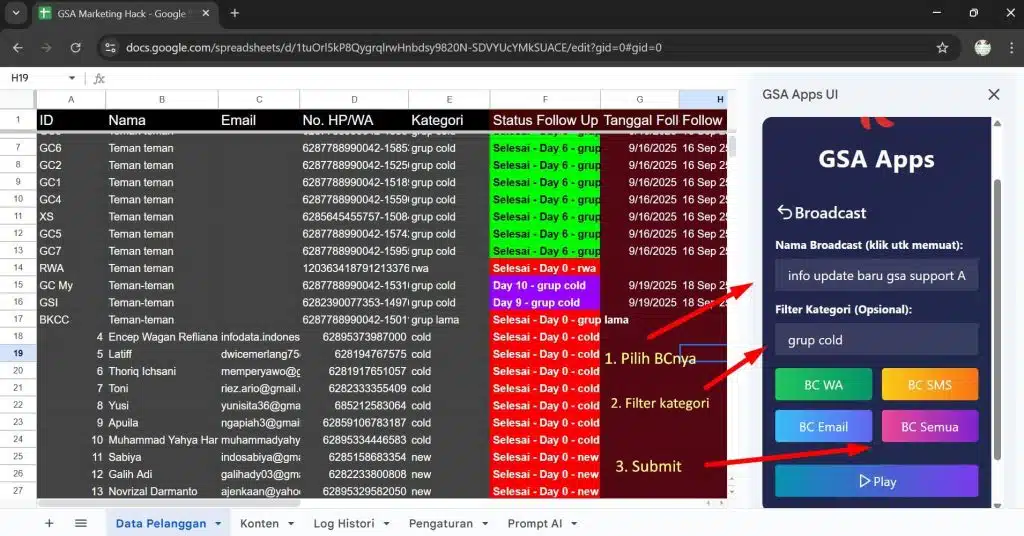Click the Status Follow Up header cell

click(x=545, y=120)
